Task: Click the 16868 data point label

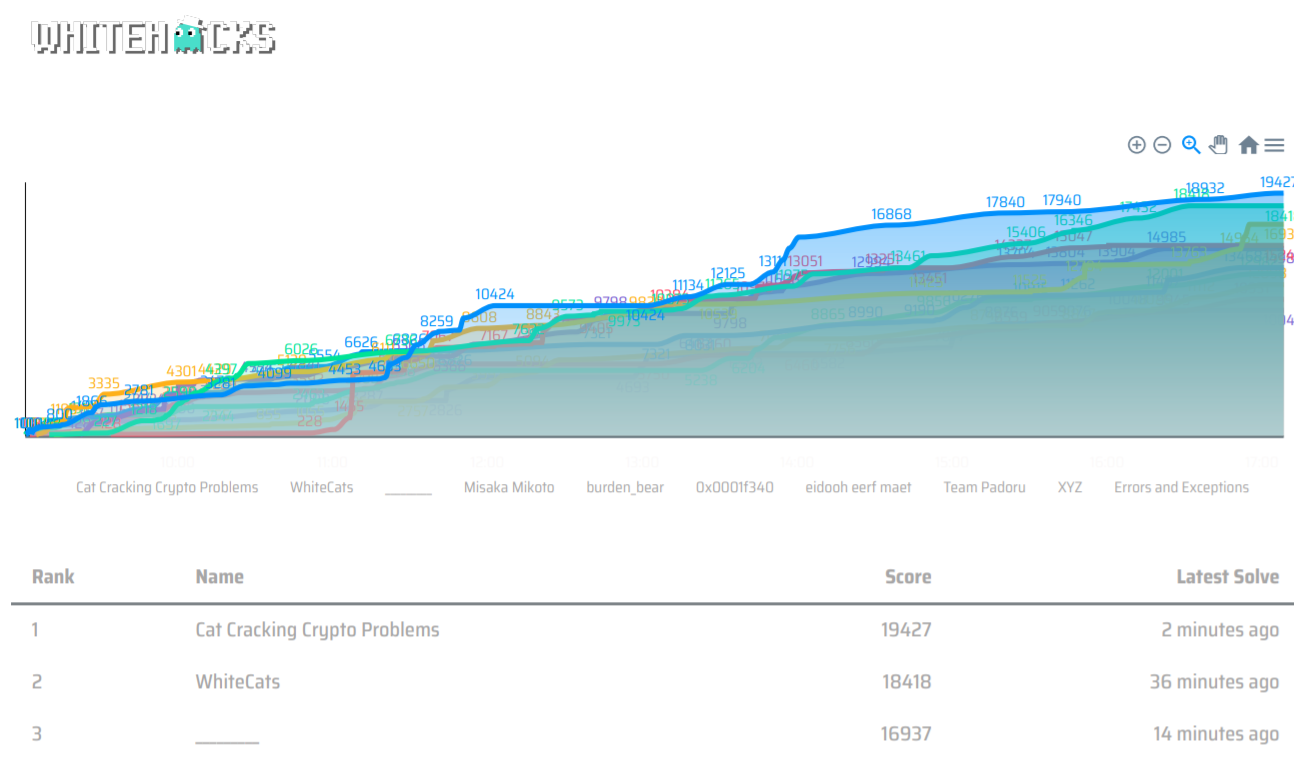Action: tap(891, 214)
